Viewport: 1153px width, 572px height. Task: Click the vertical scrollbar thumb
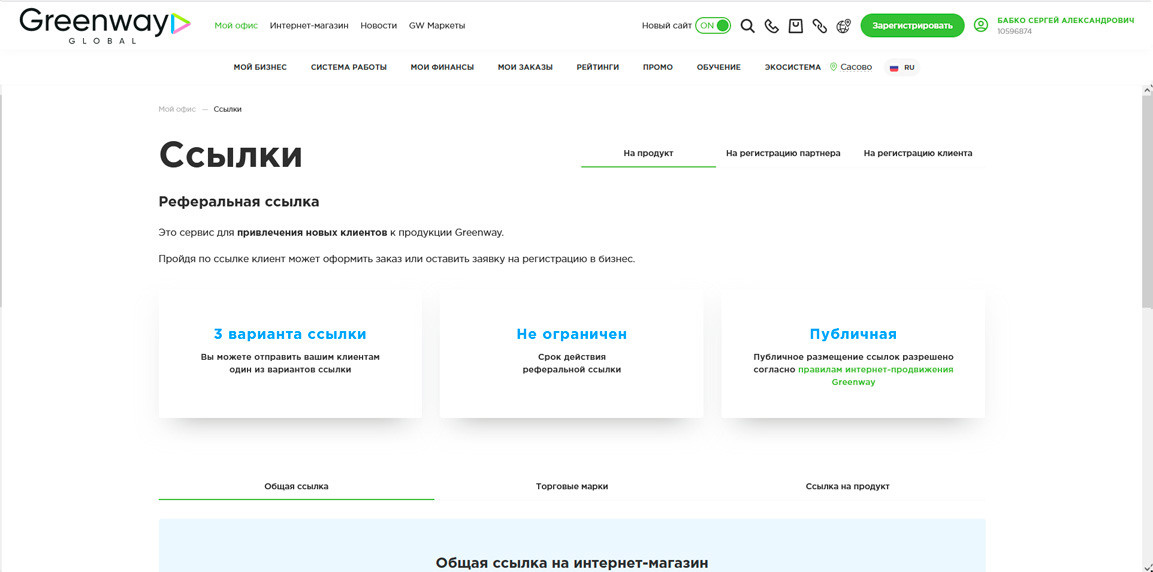(1146, 202)
